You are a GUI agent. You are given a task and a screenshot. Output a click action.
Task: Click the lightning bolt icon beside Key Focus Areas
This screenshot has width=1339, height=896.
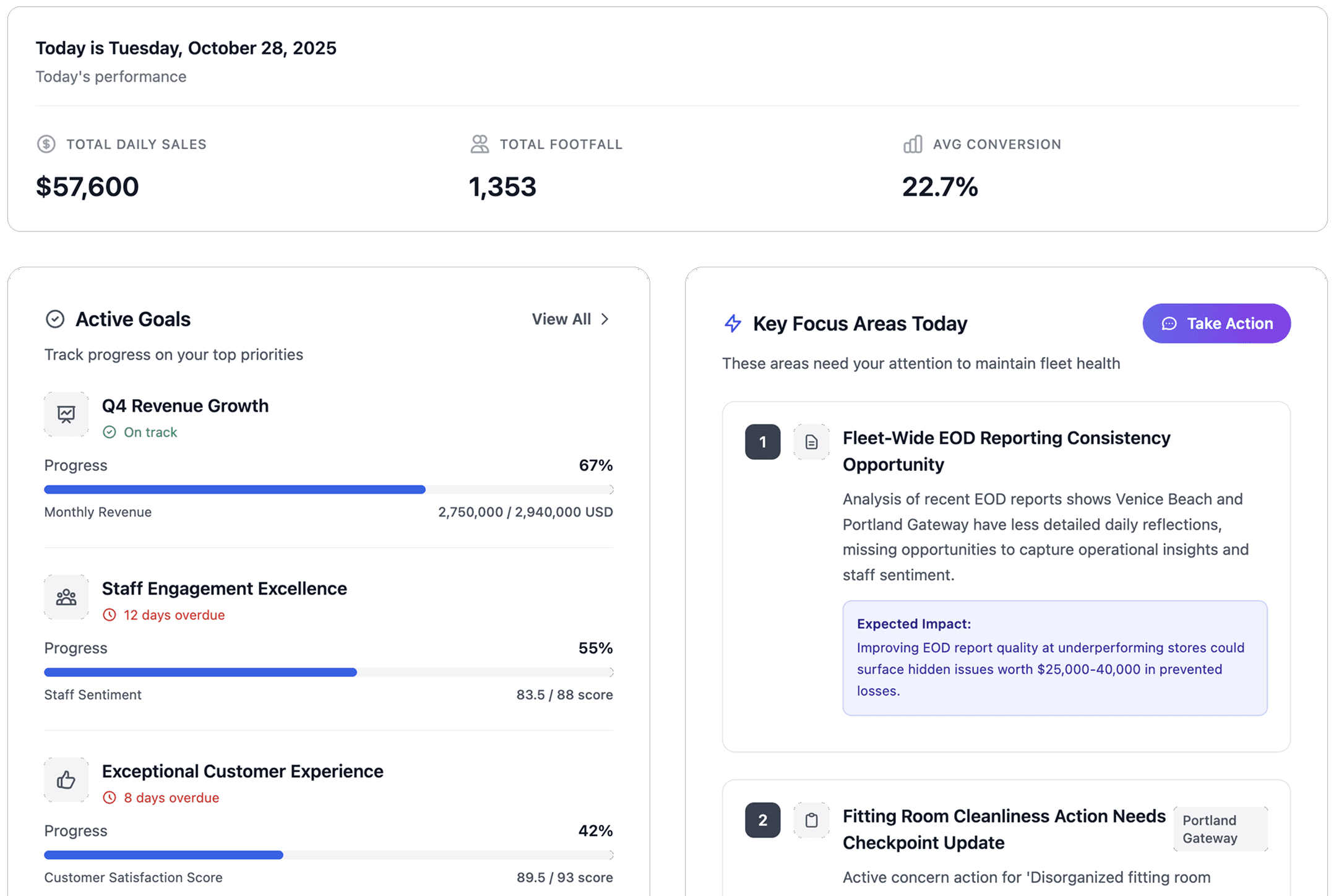[x=733, y=324]
